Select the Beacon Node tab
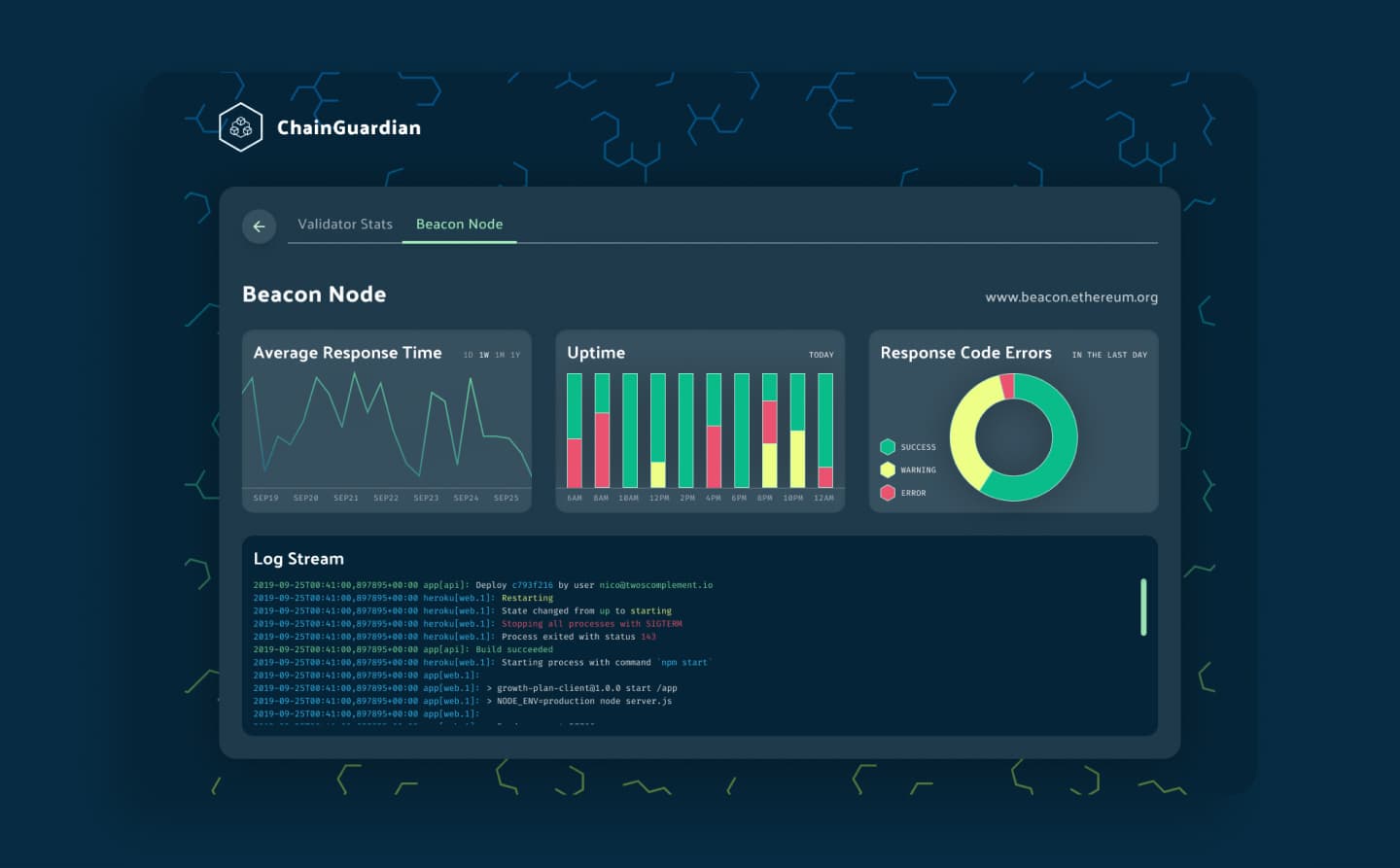The height and width of the screenshot is (868, 1400). (x=459, y=225)
